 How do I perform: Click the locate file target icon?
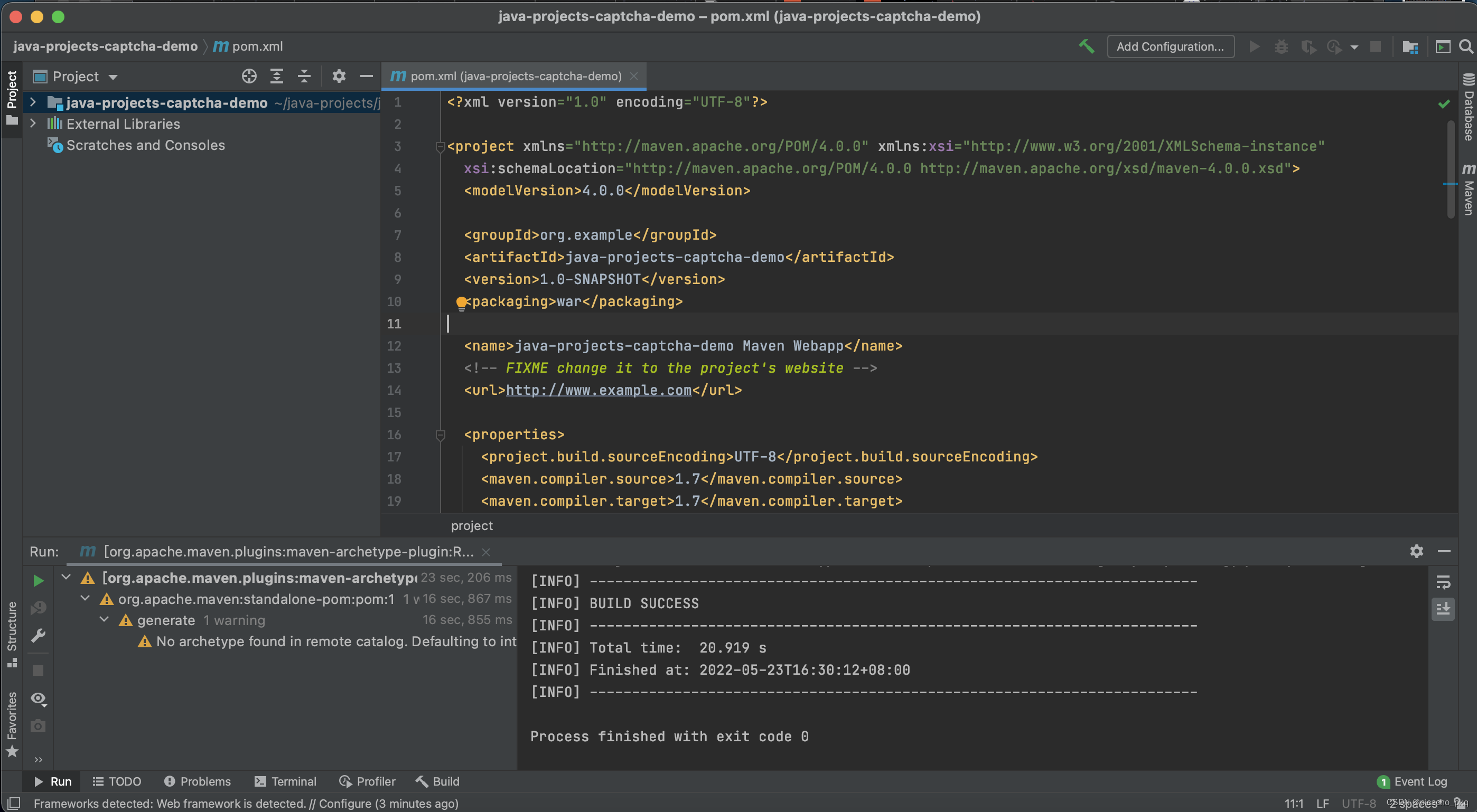coord(249,76)
